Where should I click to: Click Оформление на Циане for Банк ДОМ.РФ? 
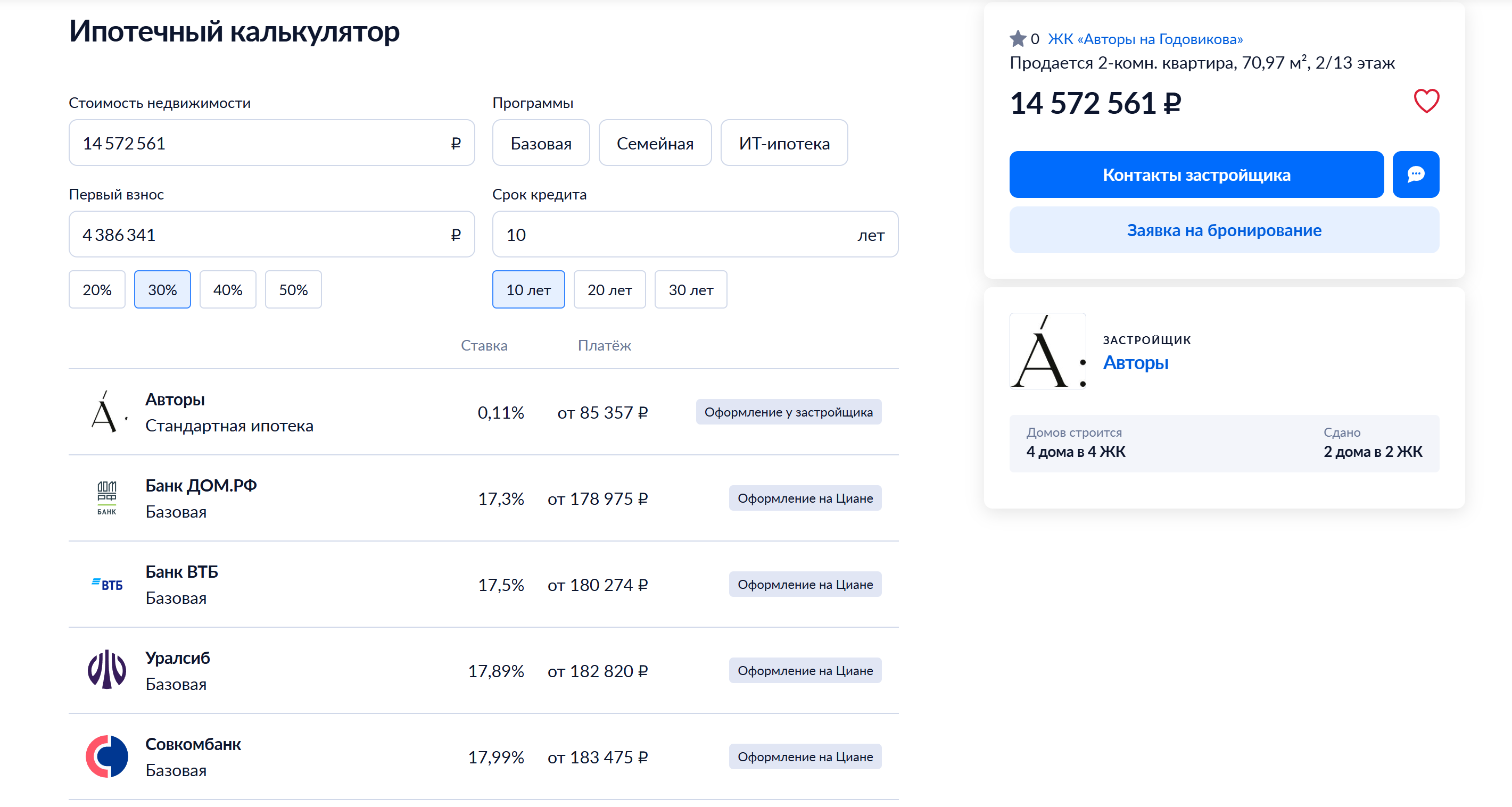[805, 498]
